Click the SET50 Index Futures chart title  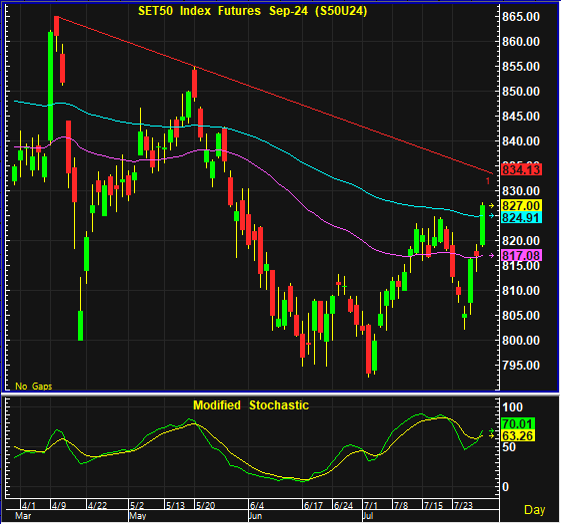pos(253,11)
